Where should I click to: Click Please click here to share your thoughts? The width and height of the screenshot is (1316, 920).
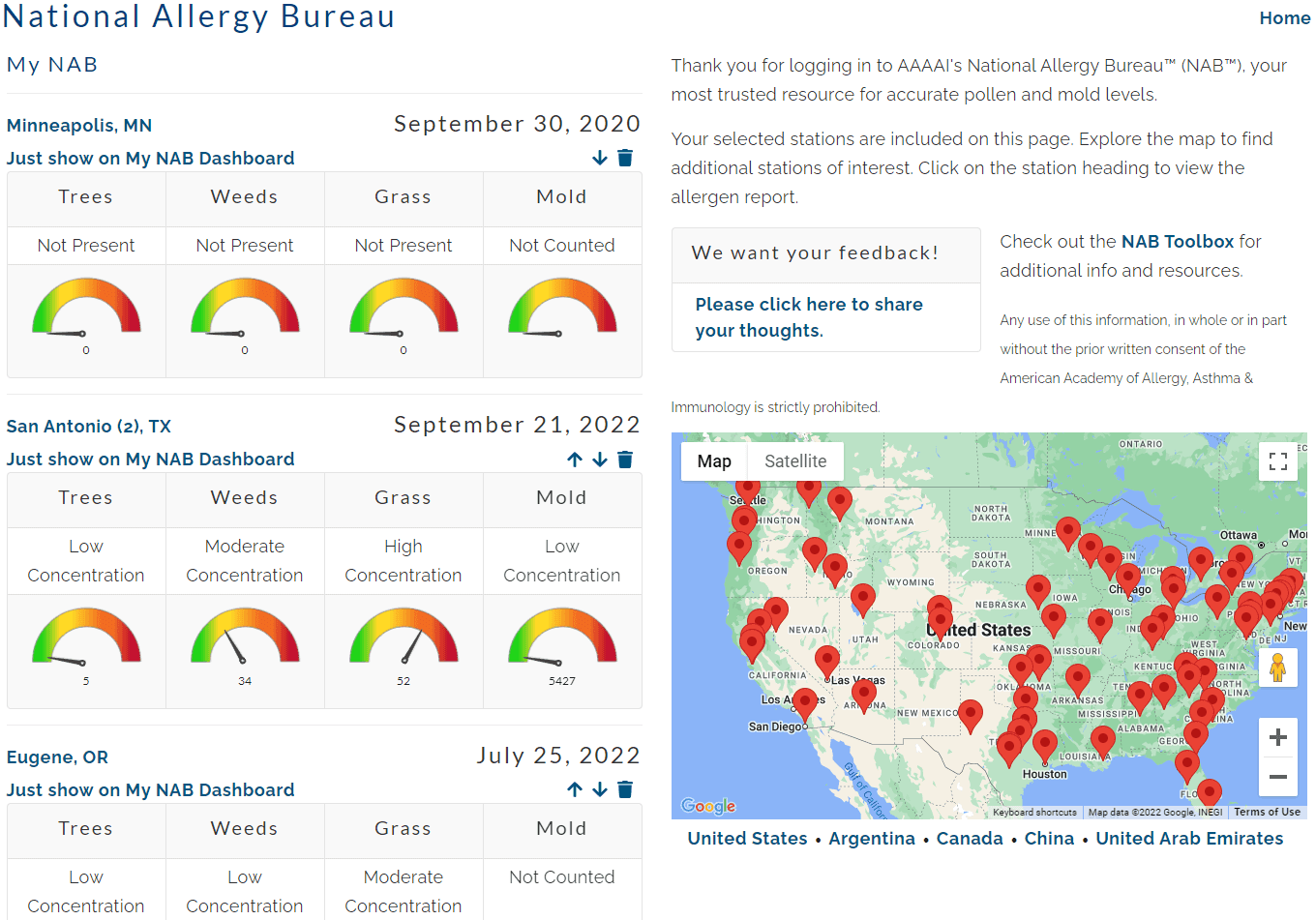coord(809,317)
